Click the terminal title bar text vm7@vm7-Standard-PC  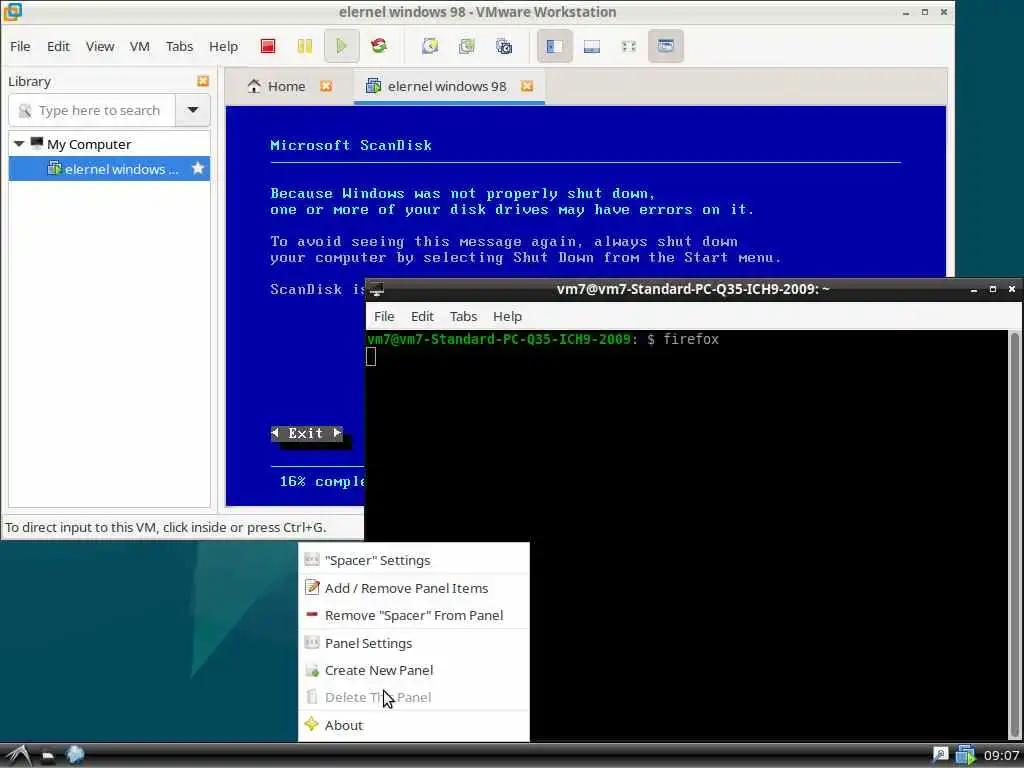click(x=693, y=289)
